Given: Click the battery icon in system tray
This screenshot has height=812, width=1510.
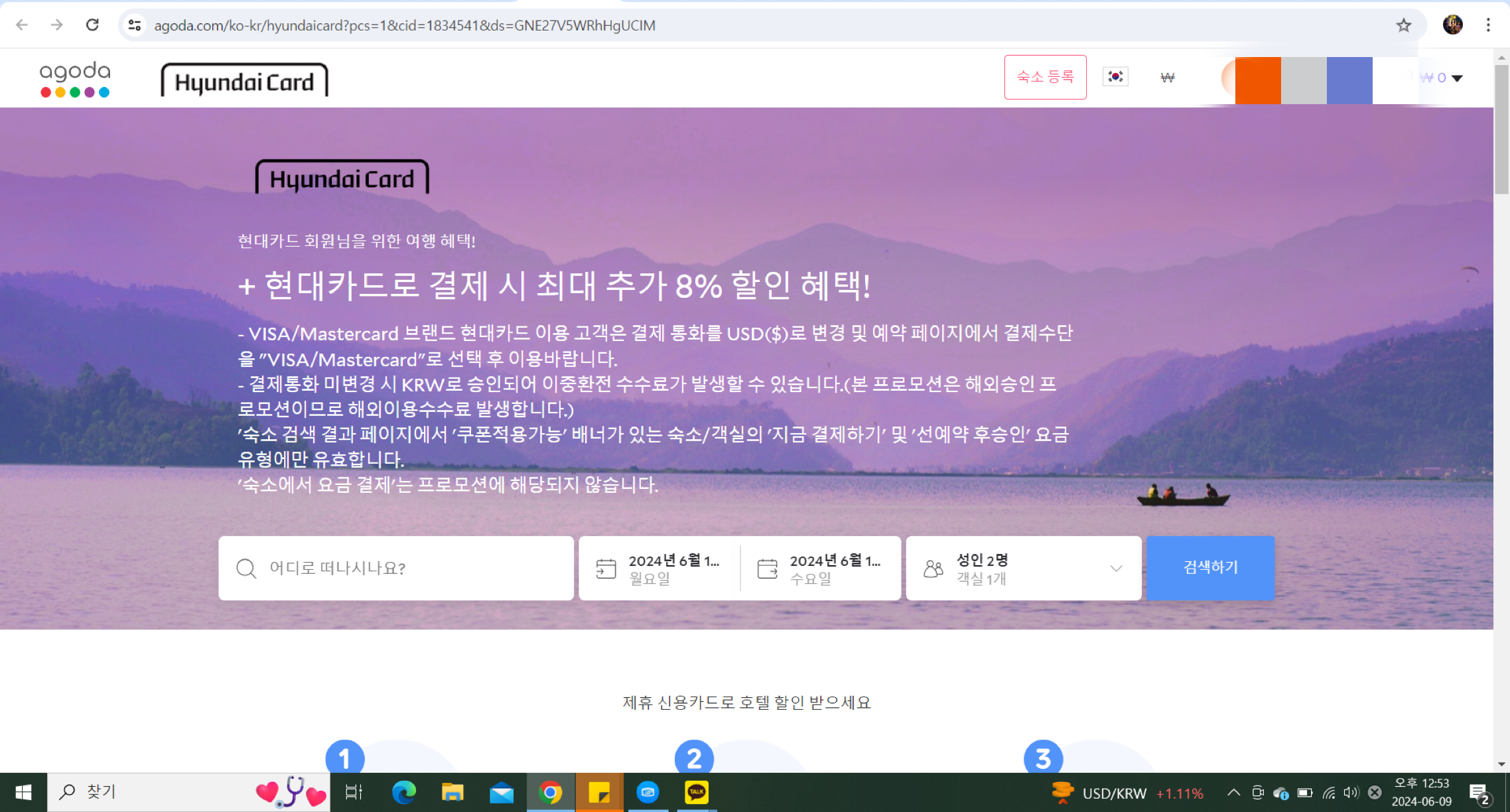Looking at the screenshot, I should click(x=1304, y=792).
